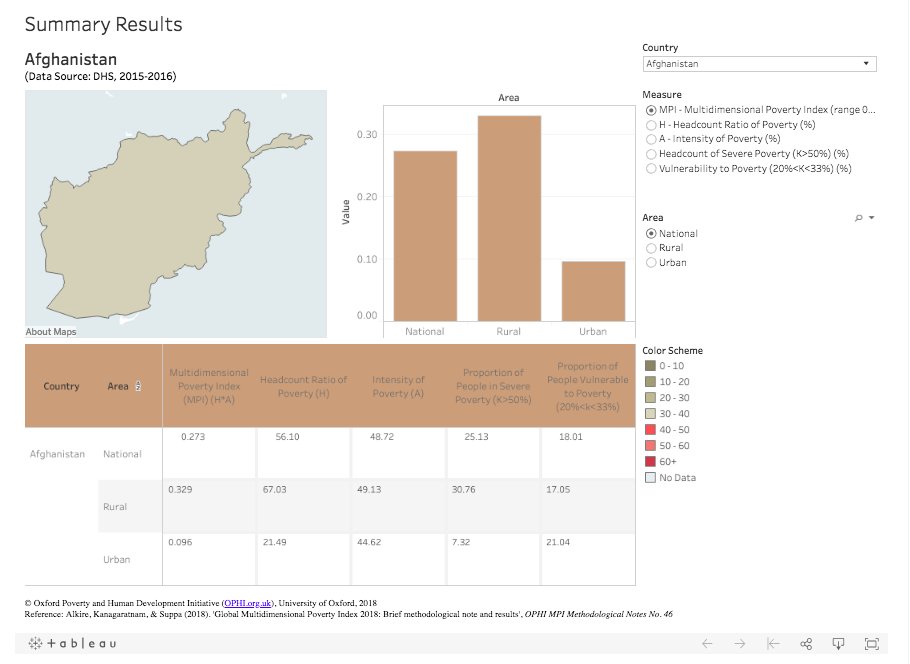This screenshot has width=910, height=664.
Task: Click the National bar in the chart
Action: pyautogui.click(x=425, y=236)
